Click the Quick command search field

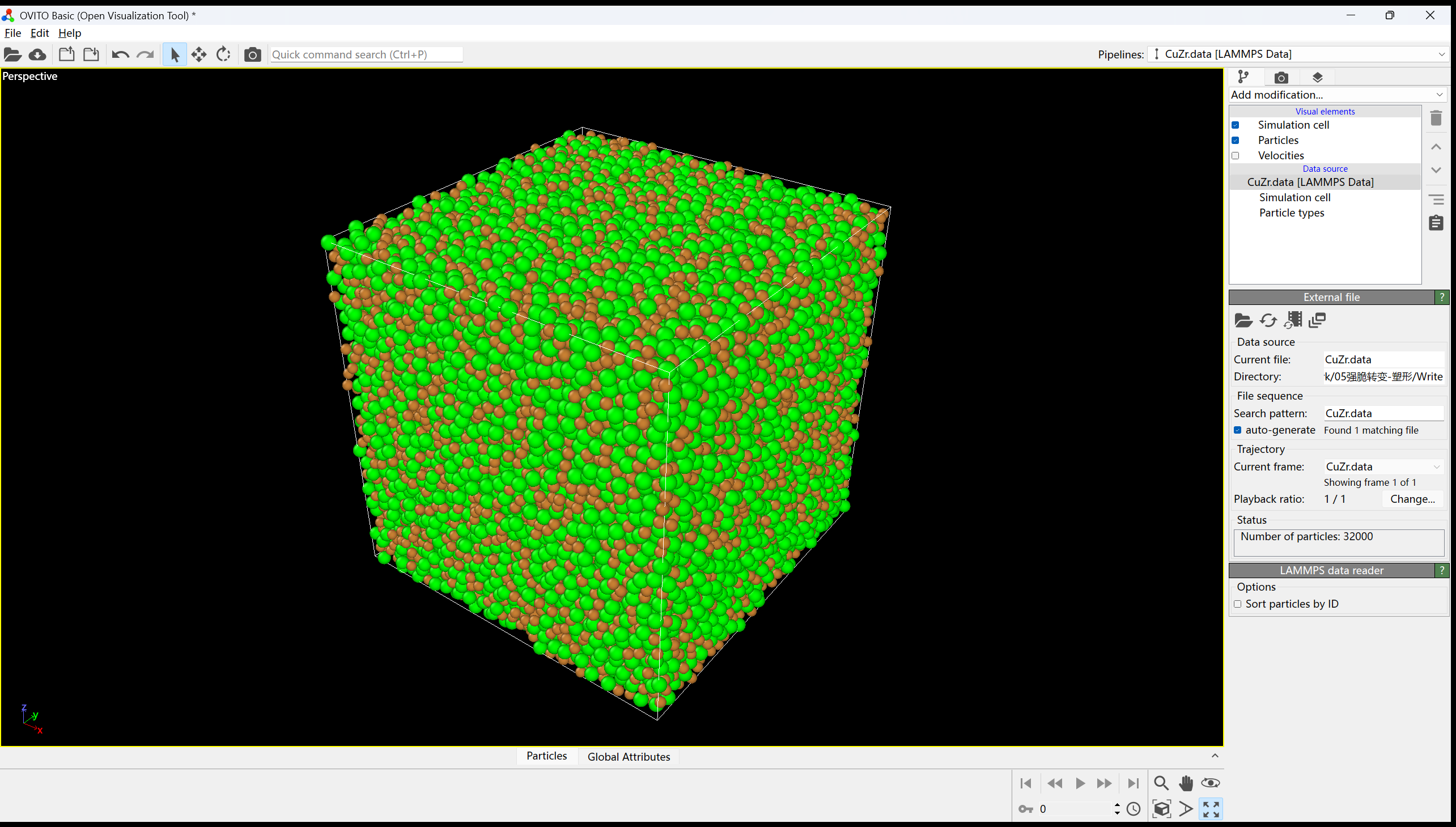[366, 54]
